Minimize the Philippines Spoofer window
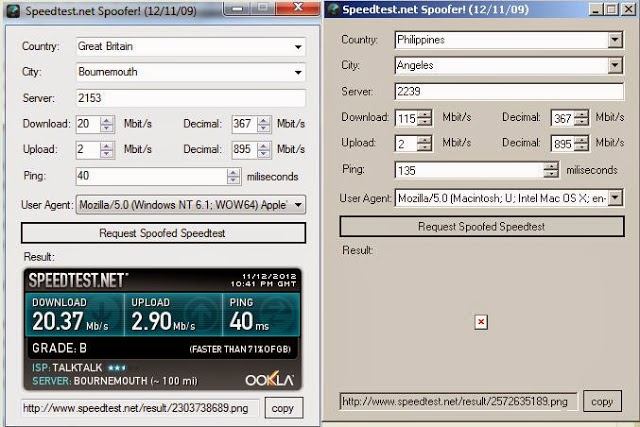 (596, 9)
